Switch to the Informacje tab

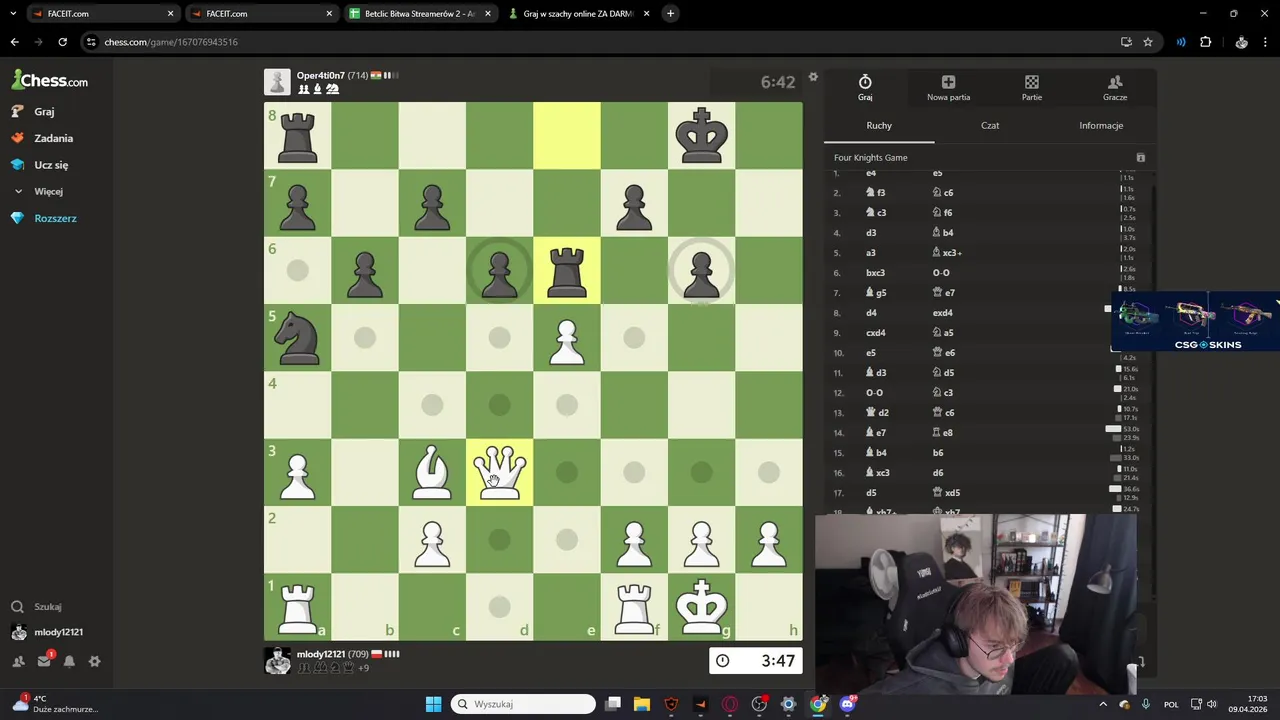click(1101, 126)
